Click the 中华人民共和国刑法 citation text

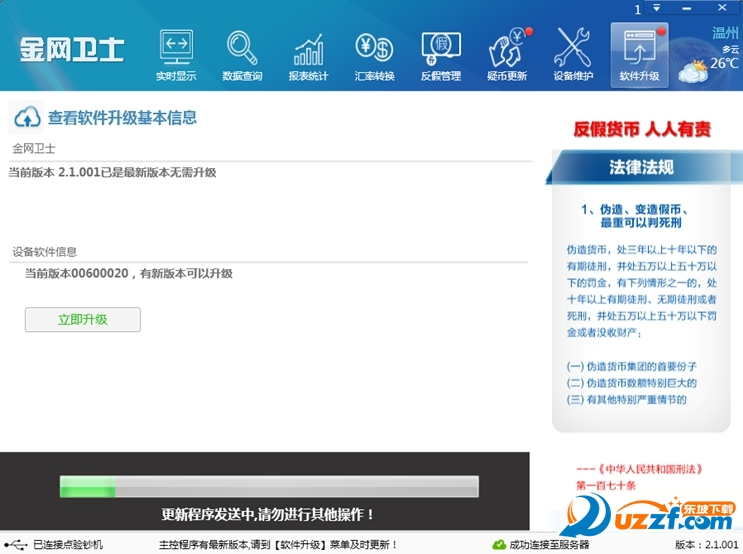(x=640, y=469)
